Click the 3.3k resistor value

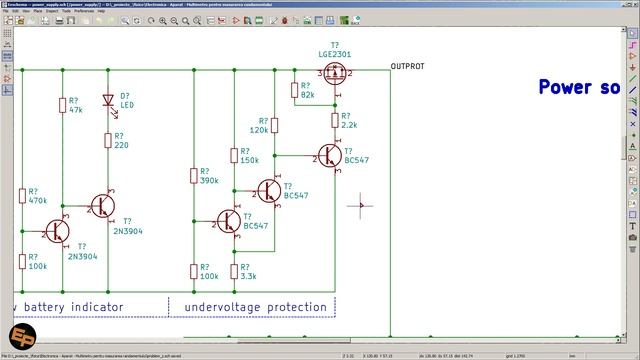pos(248,276)
